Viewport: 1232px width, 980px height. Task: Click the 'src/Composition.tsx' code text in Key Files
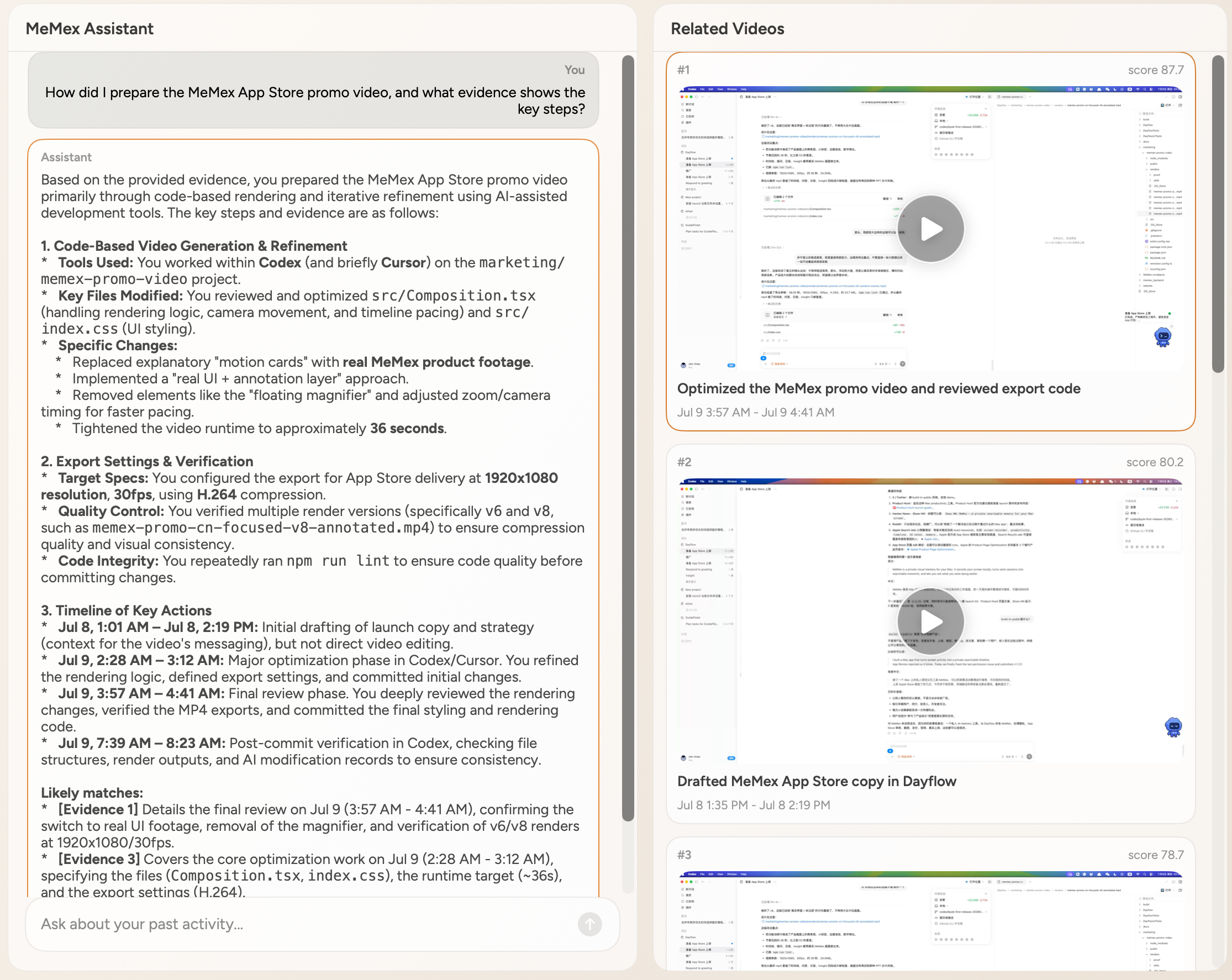(x=454, y=296)
